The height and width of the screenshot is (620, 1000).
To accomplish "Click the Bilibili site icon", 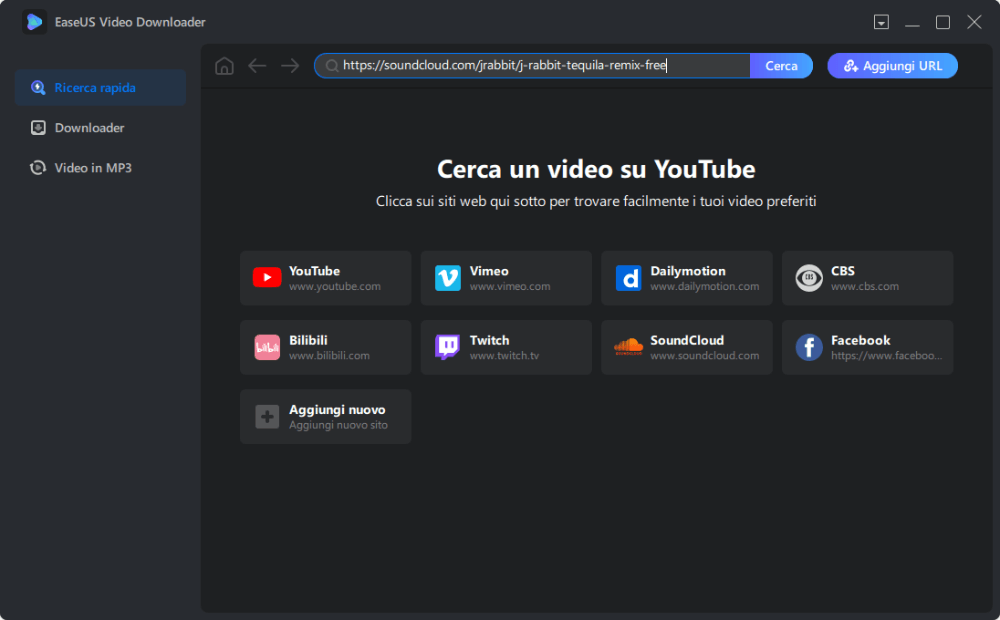I will 265,347.
